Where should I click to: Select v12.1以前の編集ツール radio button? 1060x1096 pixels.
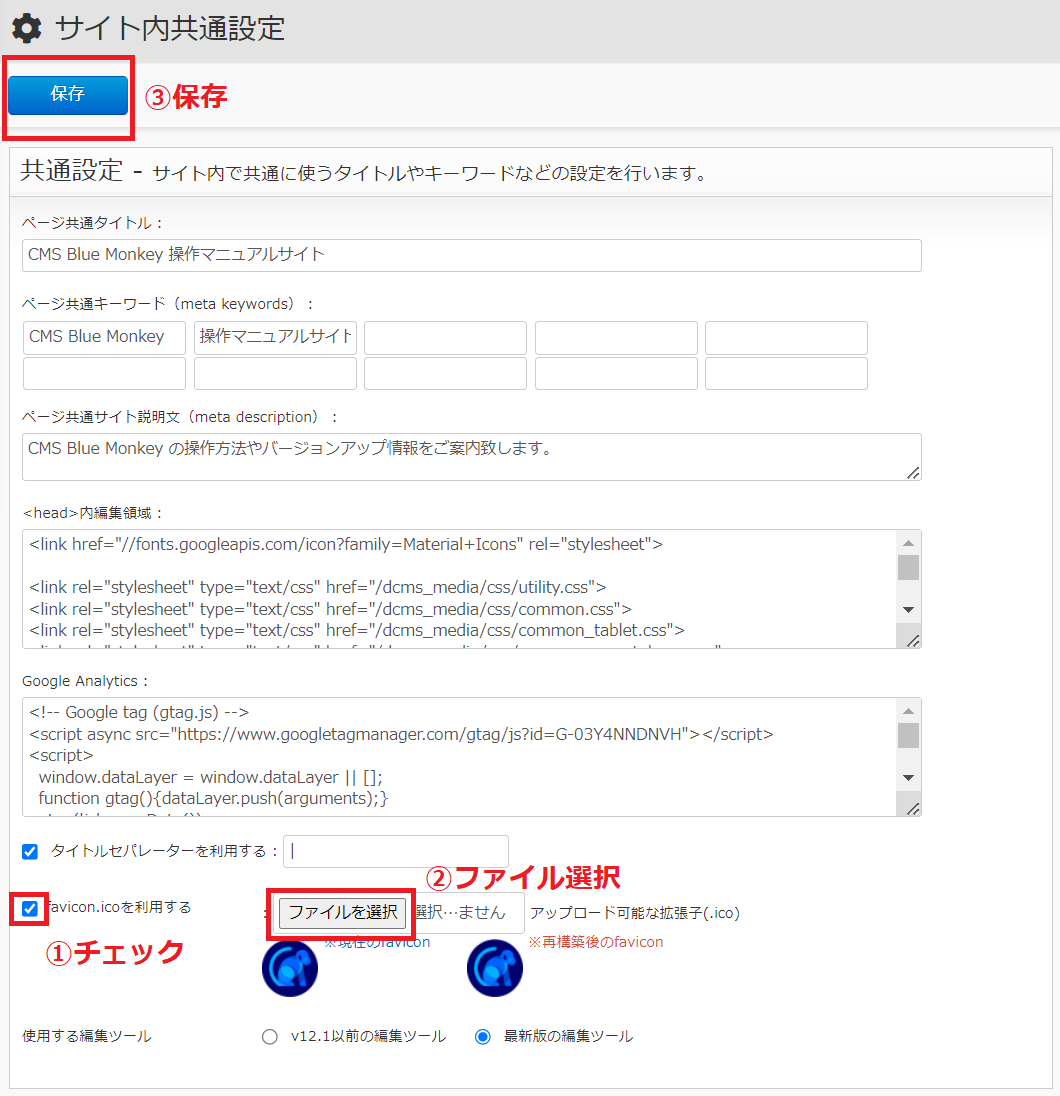(x=270, y=1037)
